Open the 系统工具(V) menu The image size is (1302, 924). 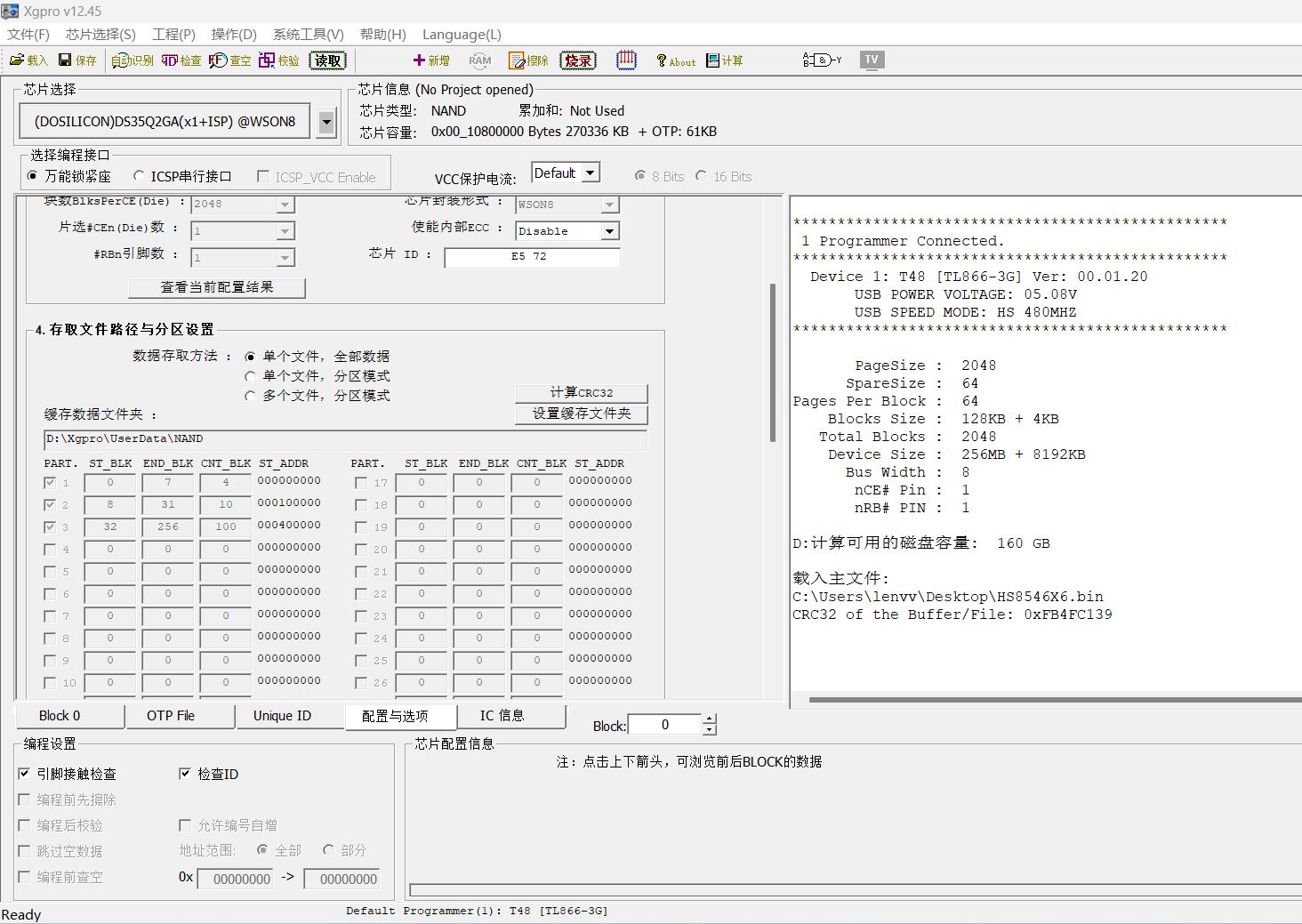308,35
